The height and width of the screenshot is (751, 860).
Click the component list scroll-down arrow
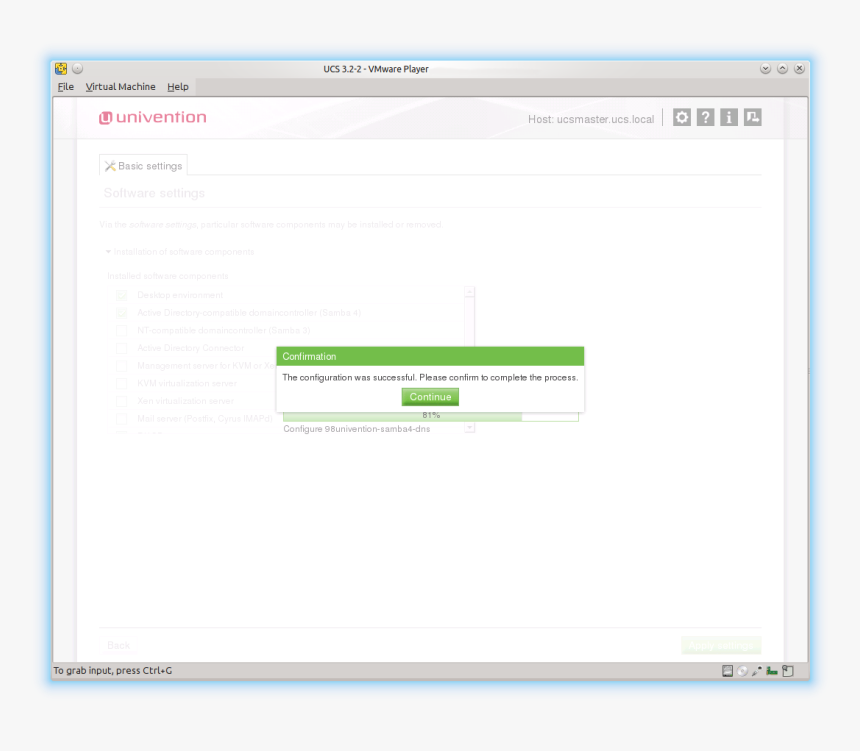tap(469, 428)
